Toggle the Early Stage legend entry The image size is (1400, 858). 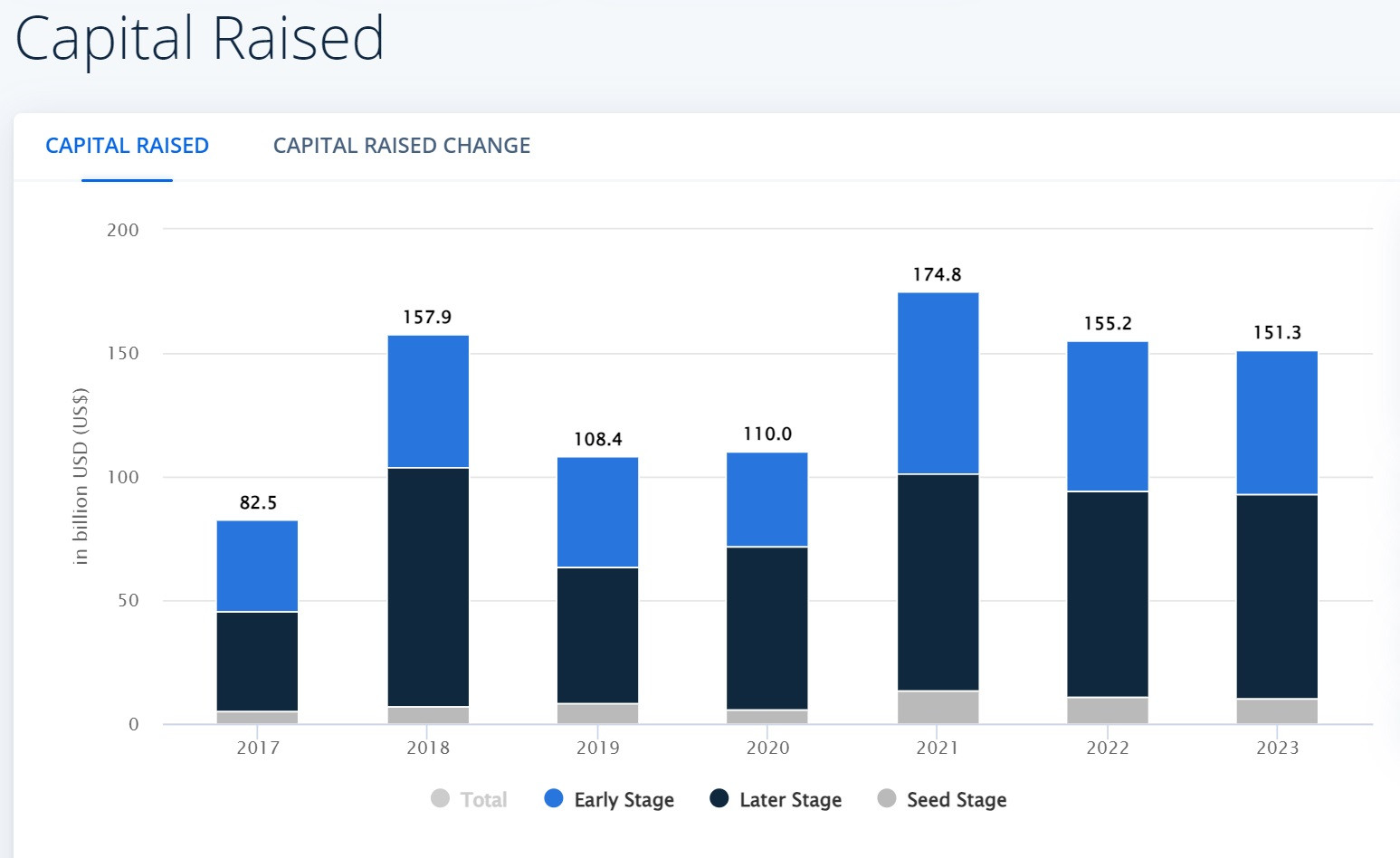(609, 799)
